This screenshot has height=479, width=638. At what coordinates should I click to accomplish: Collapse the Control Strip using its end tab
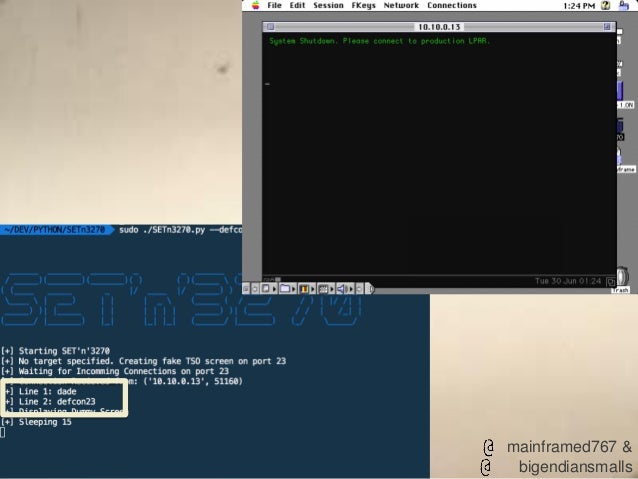(370, 289)
